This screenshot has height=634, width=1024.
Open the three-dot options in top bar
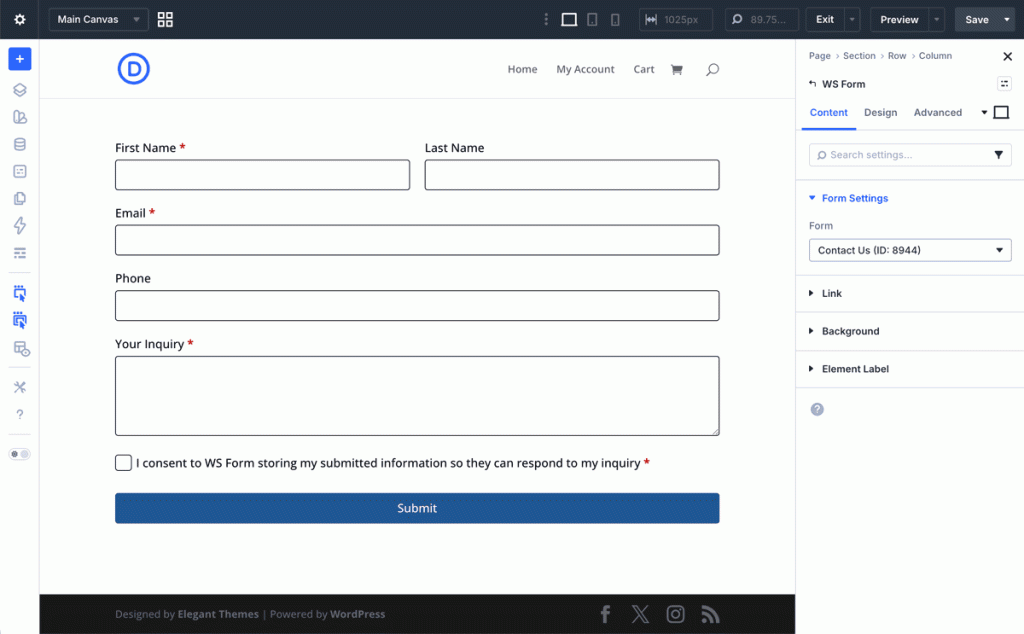(546, 20)
